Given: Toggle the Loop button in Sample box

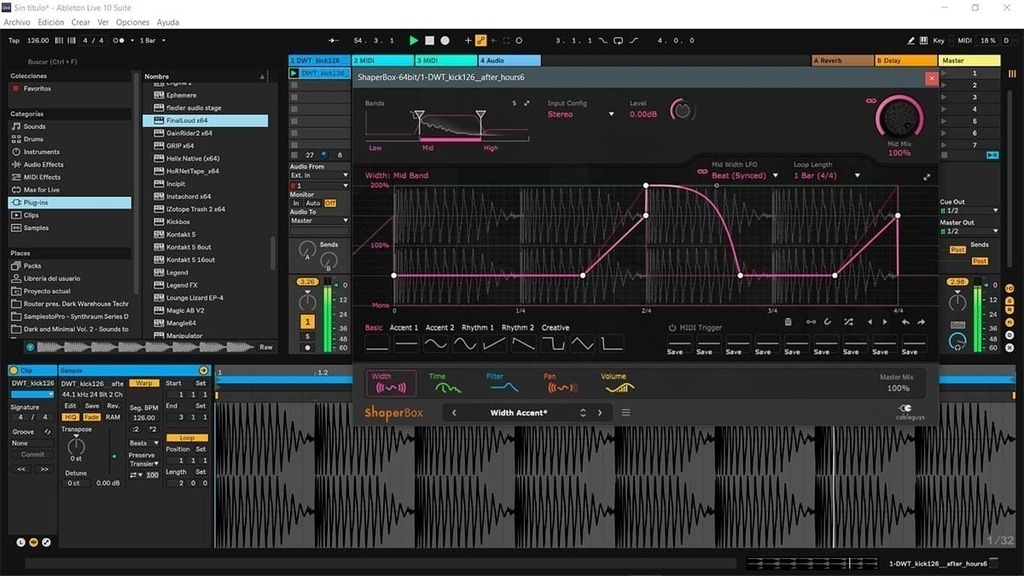Looking at the screenshot, I should (187, 438).
